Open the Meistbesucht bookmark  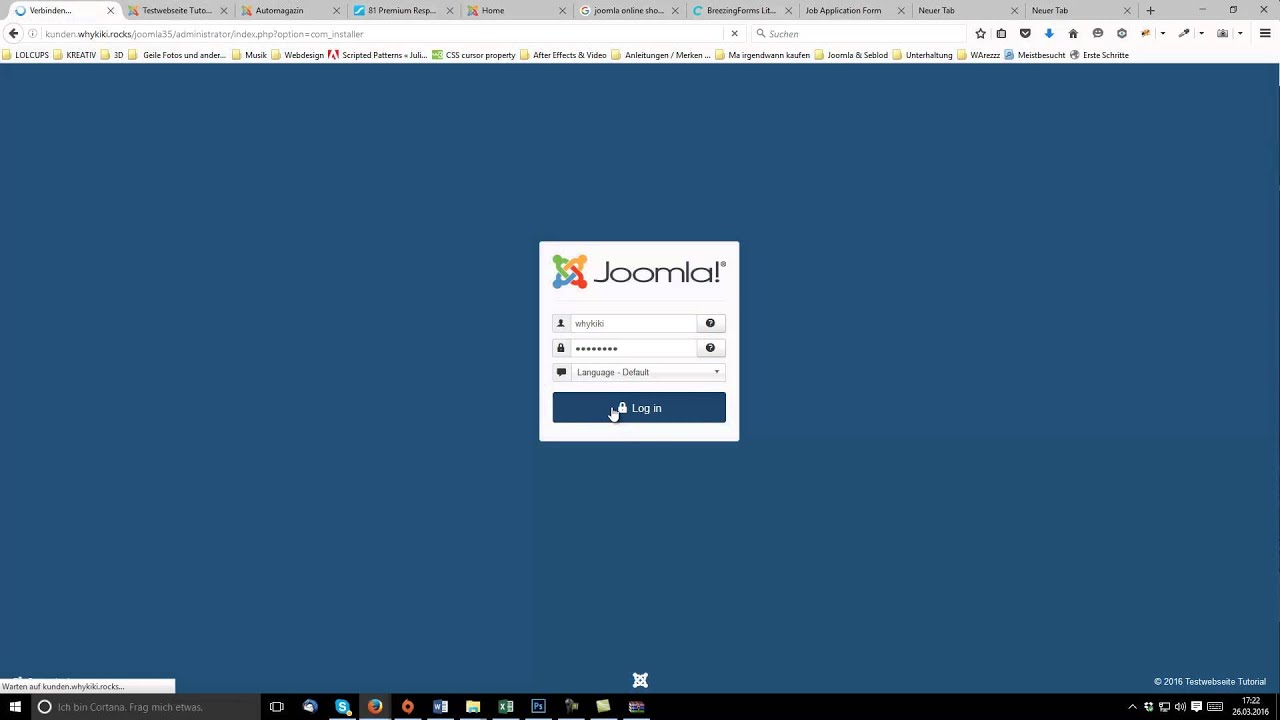[x=1035, y=55]
